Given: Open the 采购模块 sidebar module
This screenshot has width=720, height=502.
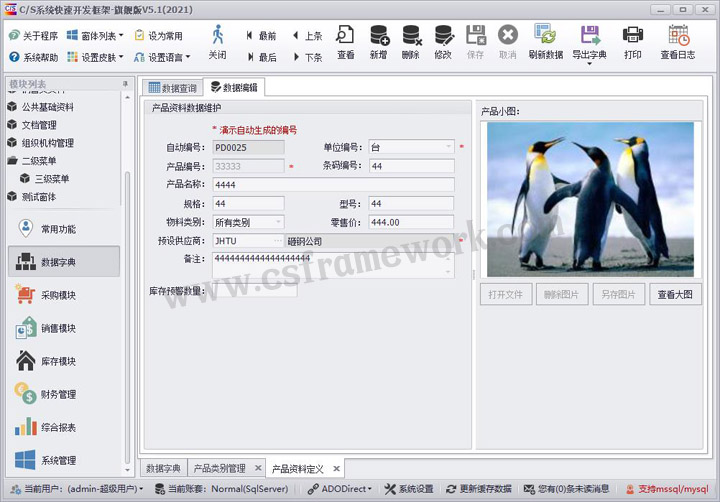Looking at the screenshot, I should [x=59, y=295].
